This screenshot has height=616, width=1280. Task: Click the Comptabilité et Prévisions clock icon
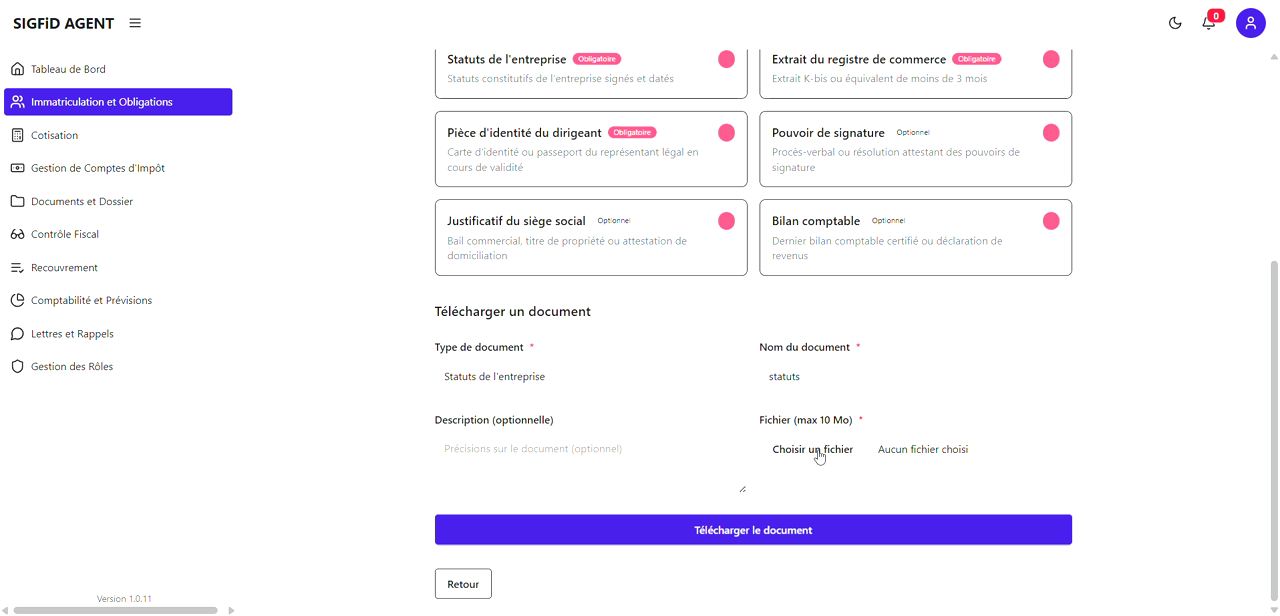(16, 300)
